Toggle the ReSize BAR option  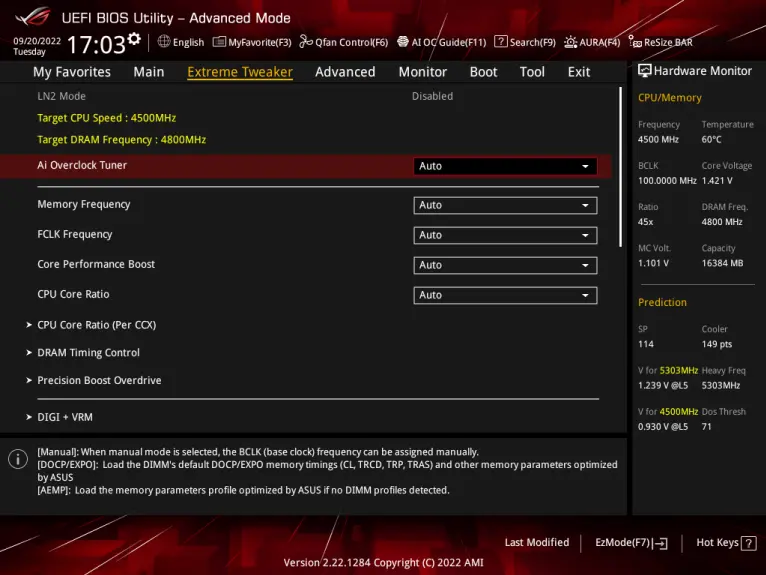click(660, 42)
